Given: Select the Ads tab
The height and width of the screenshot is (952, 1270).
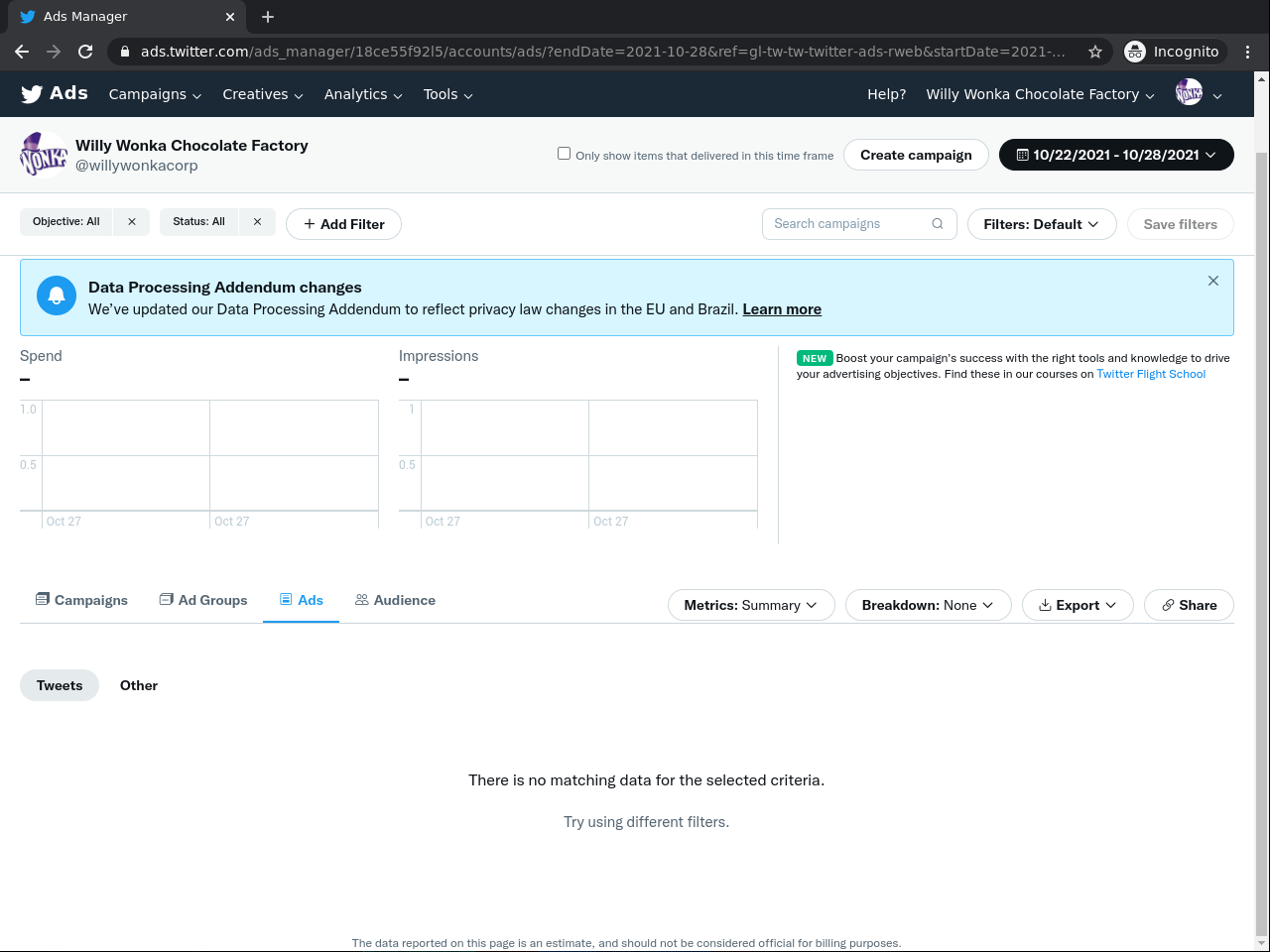Looking at the screenshot, I should (x=302, y=600).
